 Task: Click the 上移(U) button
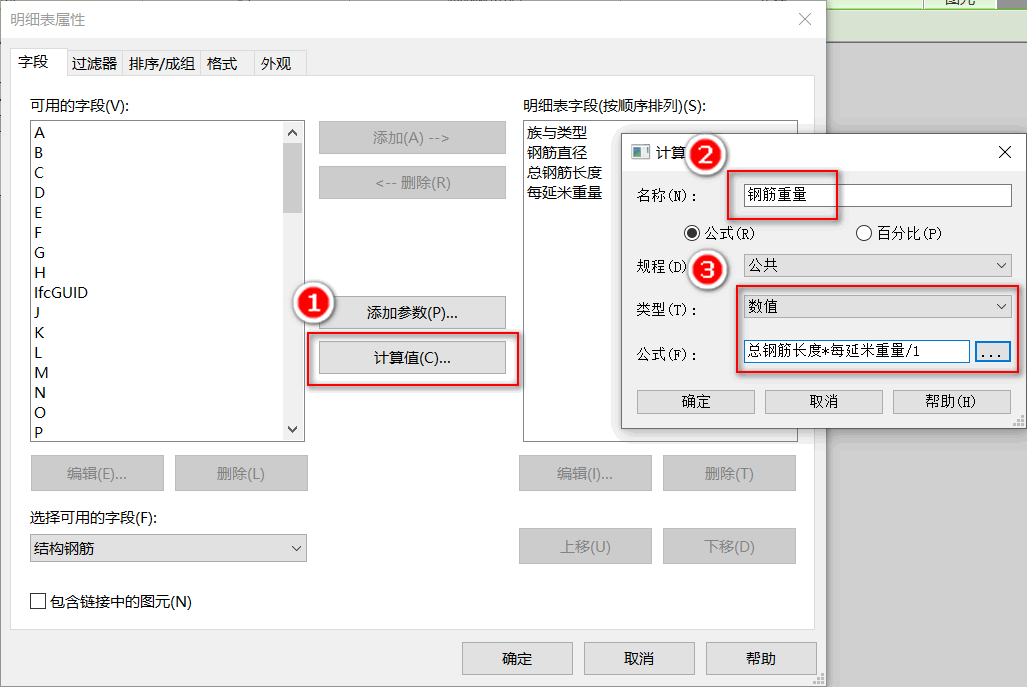tap(585, 546)
